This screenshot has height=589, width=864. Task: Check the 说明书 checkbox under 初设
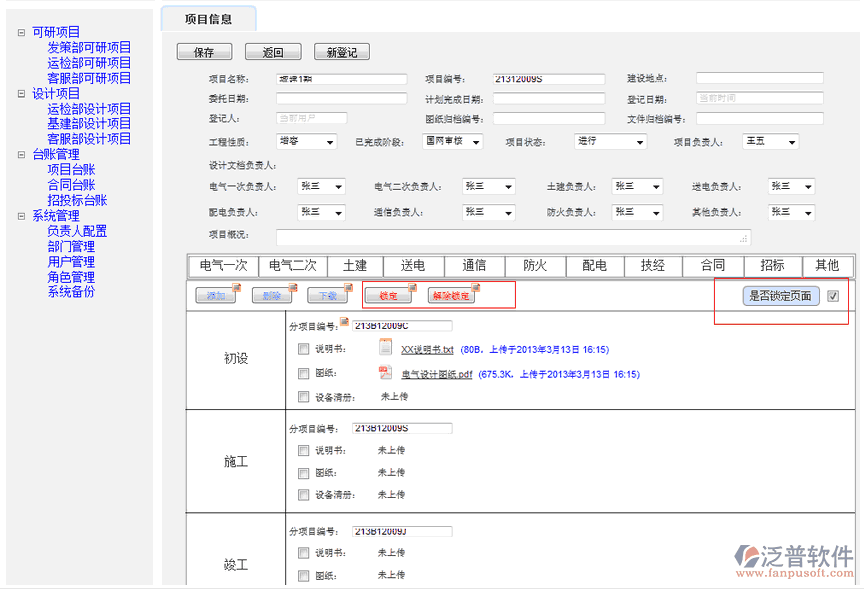(x=303, y=349)
